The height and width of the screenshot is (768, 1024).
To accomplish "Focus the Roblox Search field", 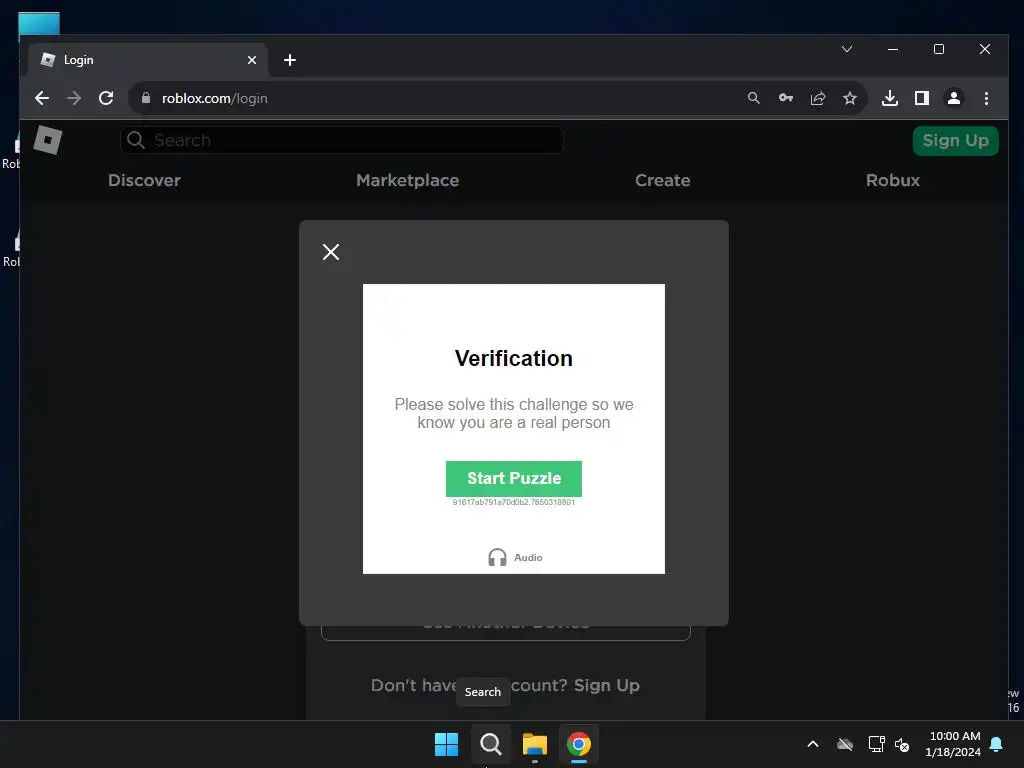I will [342, 140].
